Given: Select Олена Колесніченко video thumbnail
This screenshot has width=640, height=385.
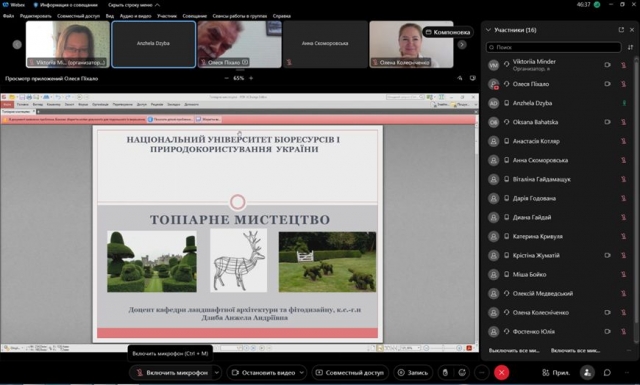Looking at the screenshot, I should (411, 44).
